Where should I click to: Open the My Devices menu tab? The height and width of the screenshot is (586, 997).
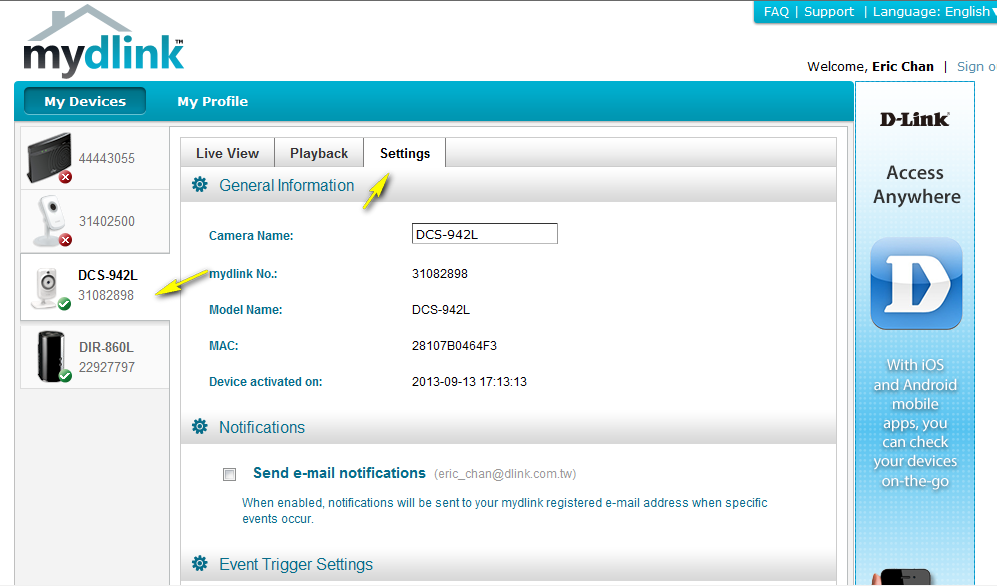click(x=85, y=101)
